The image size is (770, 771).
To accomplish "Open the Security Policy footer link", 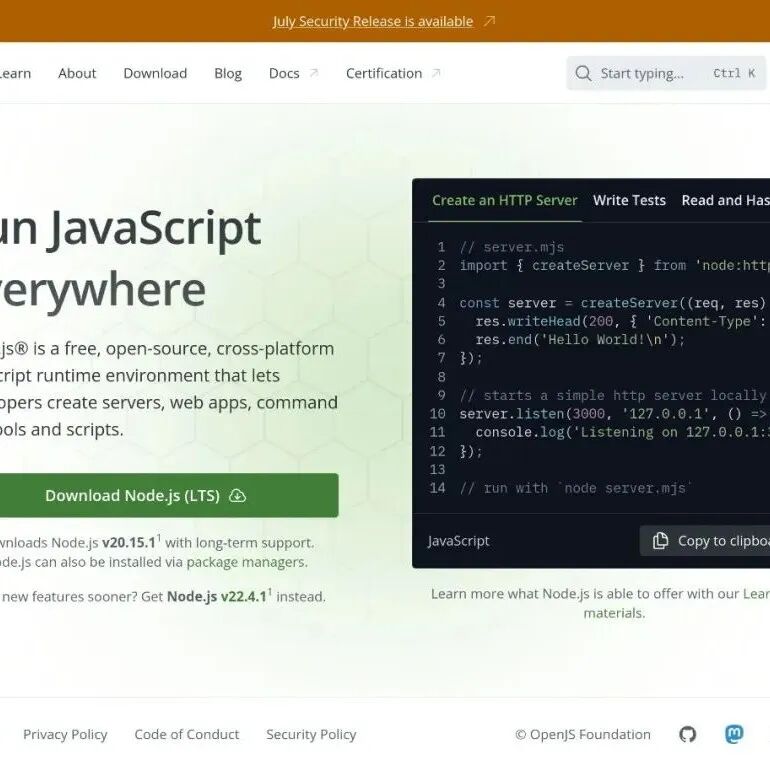I will [x=311, y=735].
